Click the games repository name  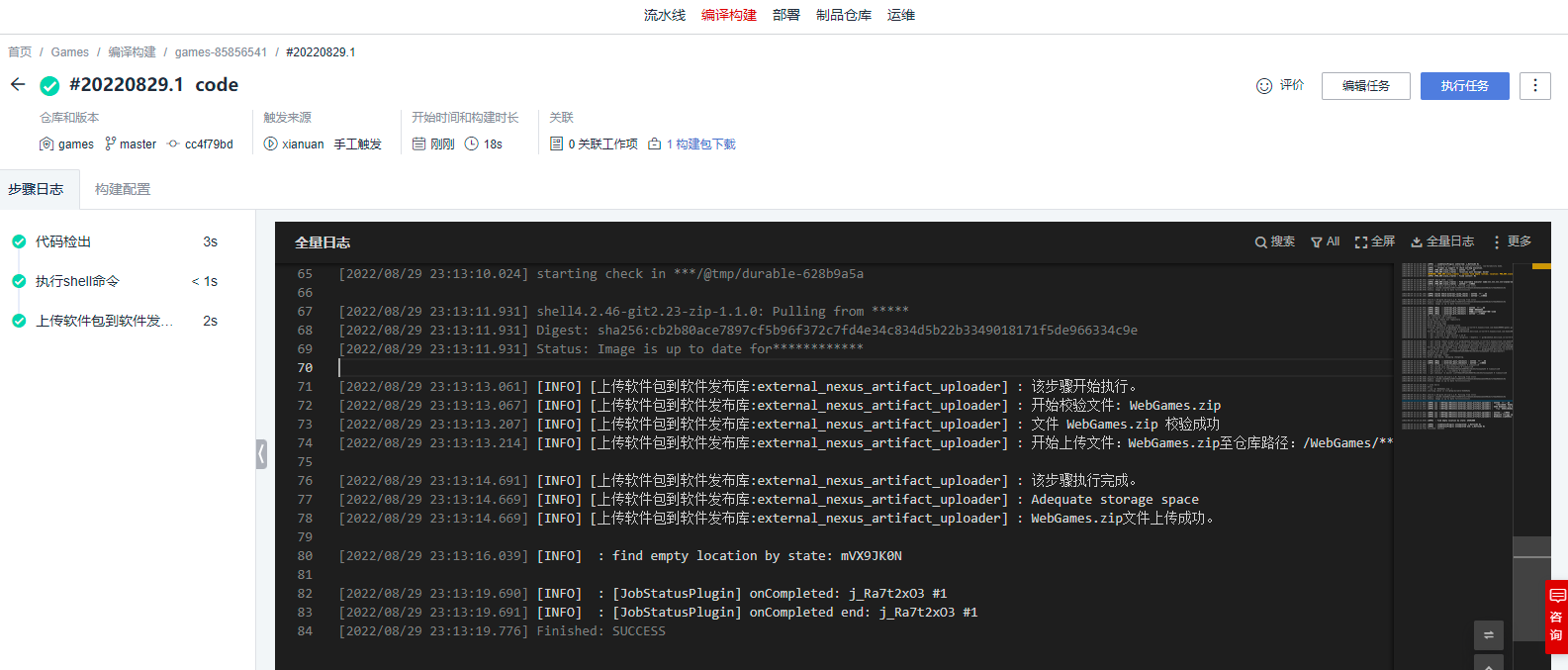(x=76, y=144)
